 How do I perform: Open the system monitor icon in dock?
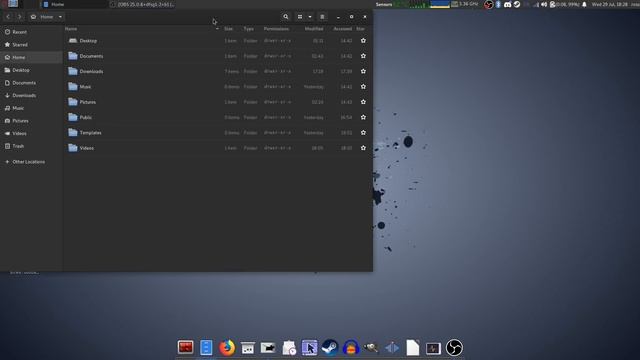click(433, 348)
